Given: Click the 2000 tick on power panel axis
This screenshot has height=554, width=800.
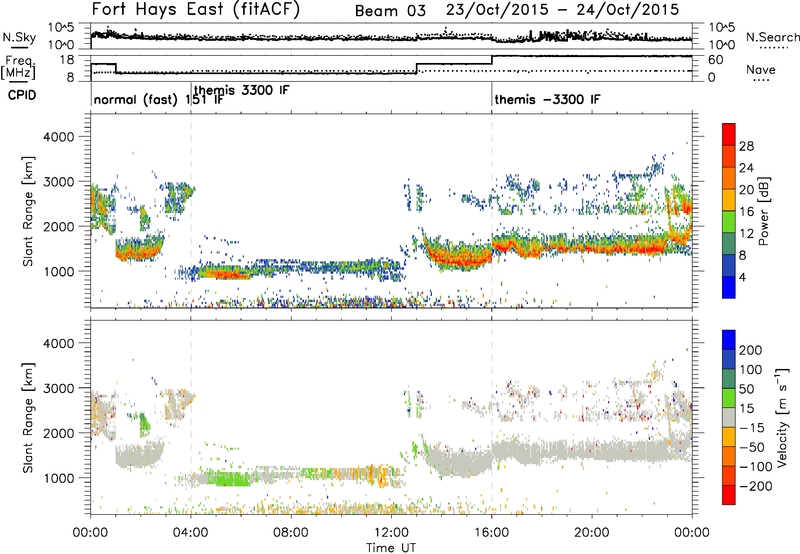Looking at the screenshot, I should [58, 226].
